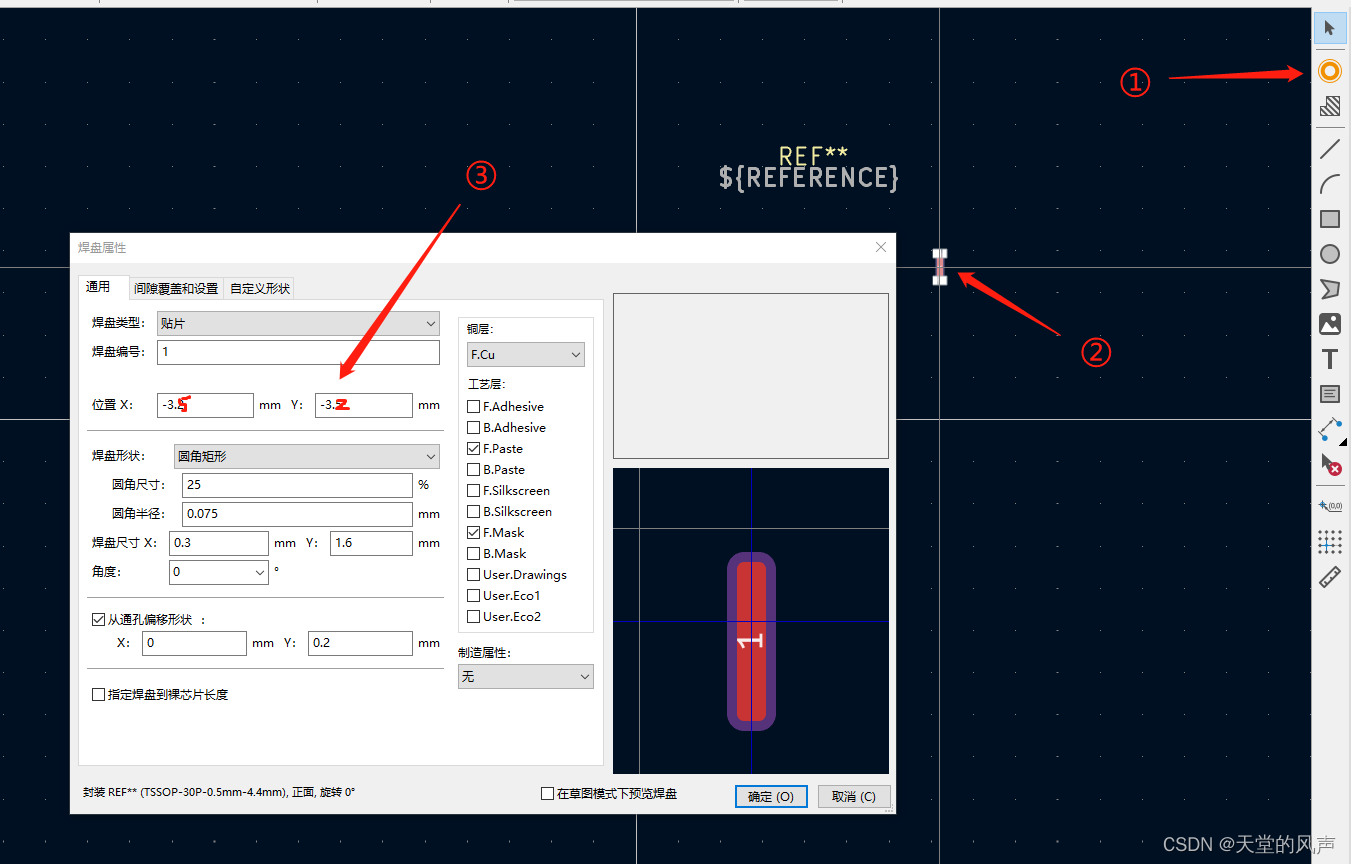Select the Draw Rectangle tool
This screenshot has width=1351, height=864.
[x=1329, y=219]
